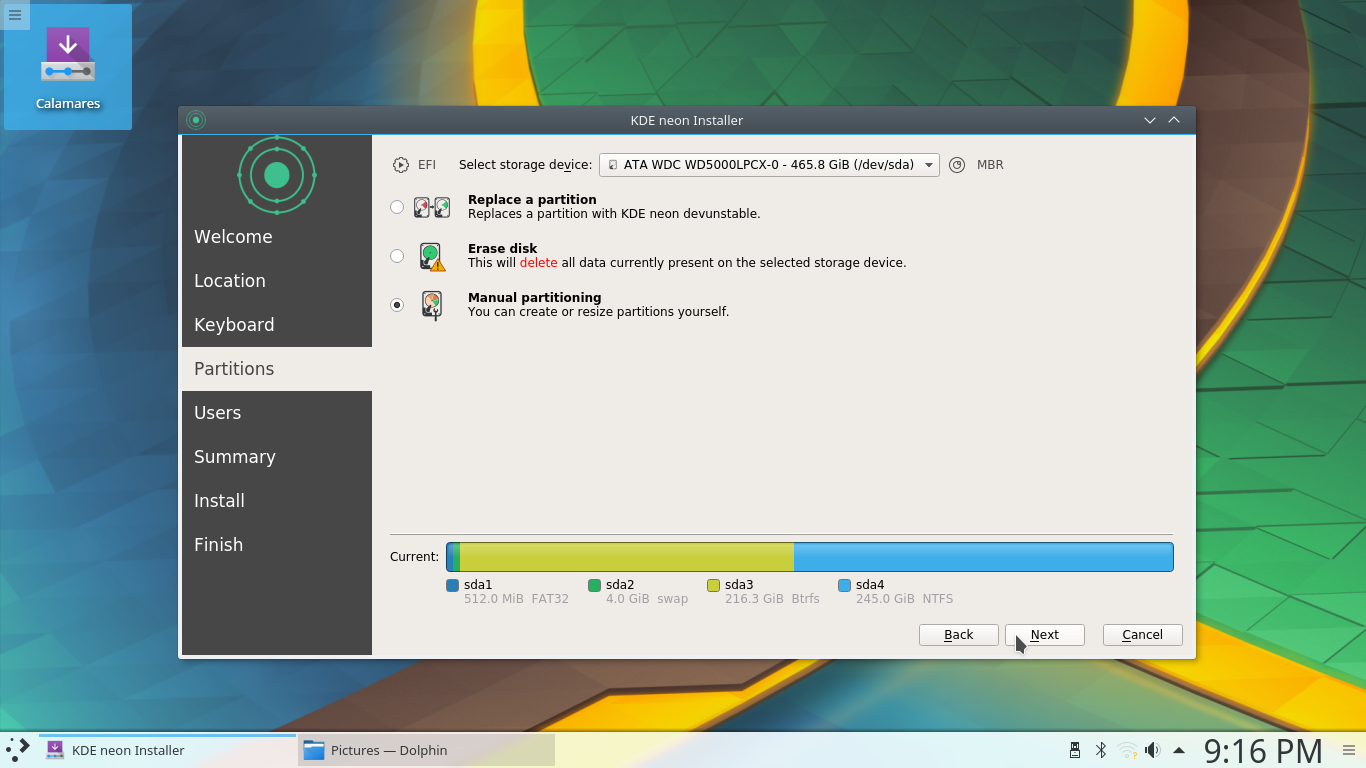Viewport: 1366px width, 768px height.
Task: Shade the installer window using title bar arrow down
Action: click(1150, 120)
